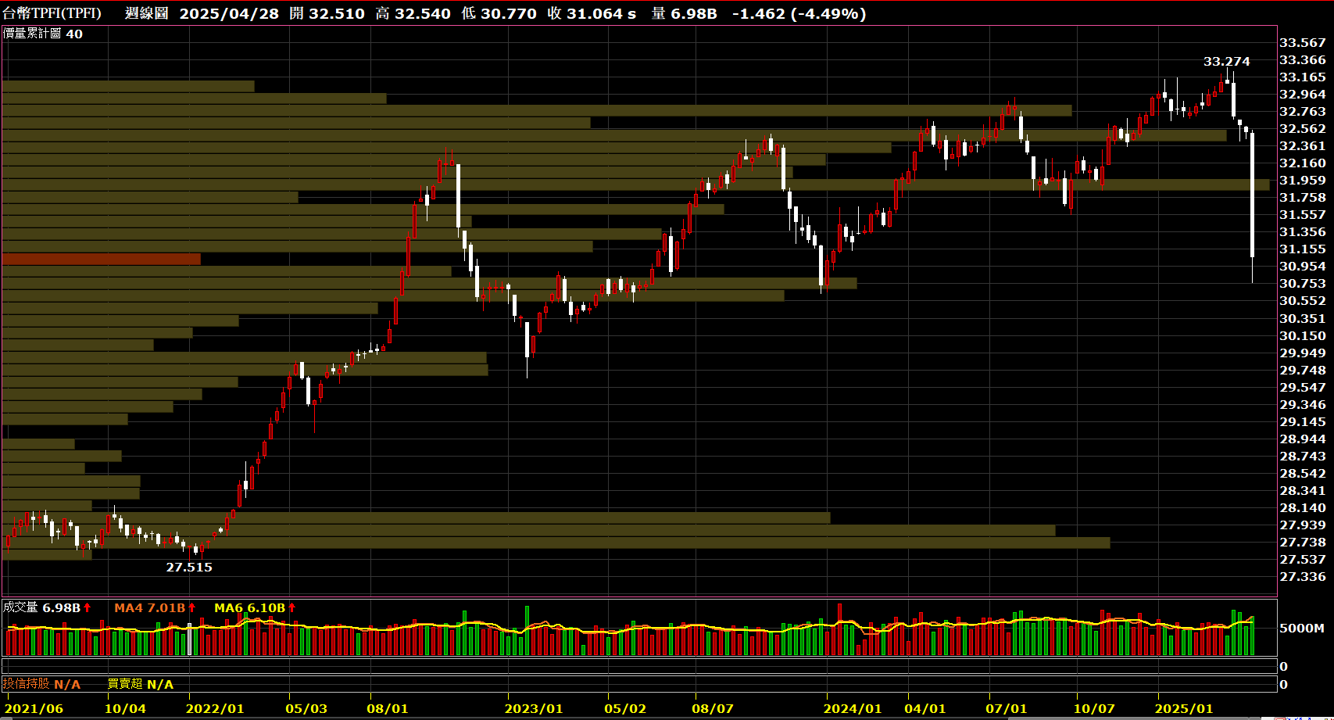1334x720 pixels.
Task: Click the latest long white weekly candle
Action: click(1252, 194)
